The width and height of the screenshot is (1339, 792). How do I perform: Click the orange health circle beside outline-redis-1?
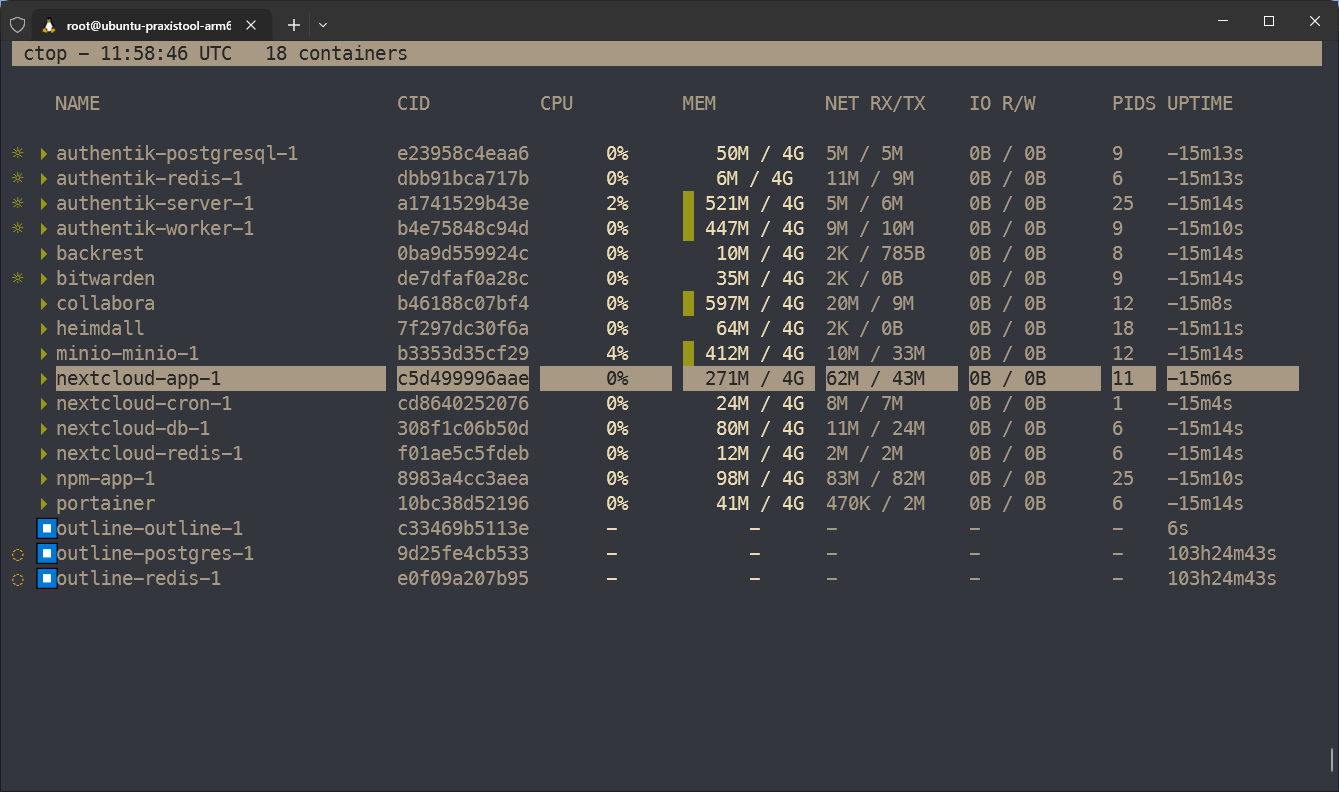[x=17, y=579]
